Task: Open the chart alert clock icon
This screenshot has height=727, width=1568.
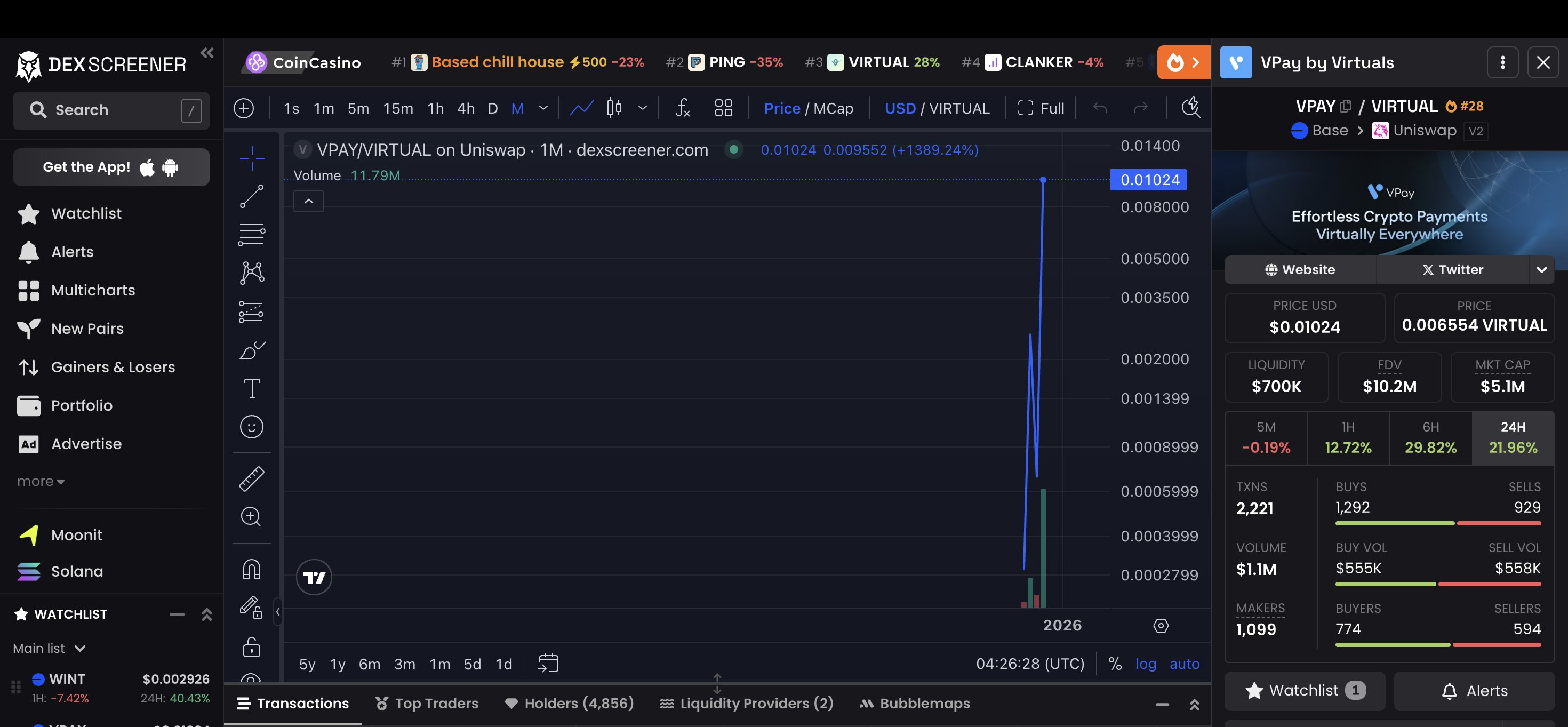Action: [x=1190, y=108]
